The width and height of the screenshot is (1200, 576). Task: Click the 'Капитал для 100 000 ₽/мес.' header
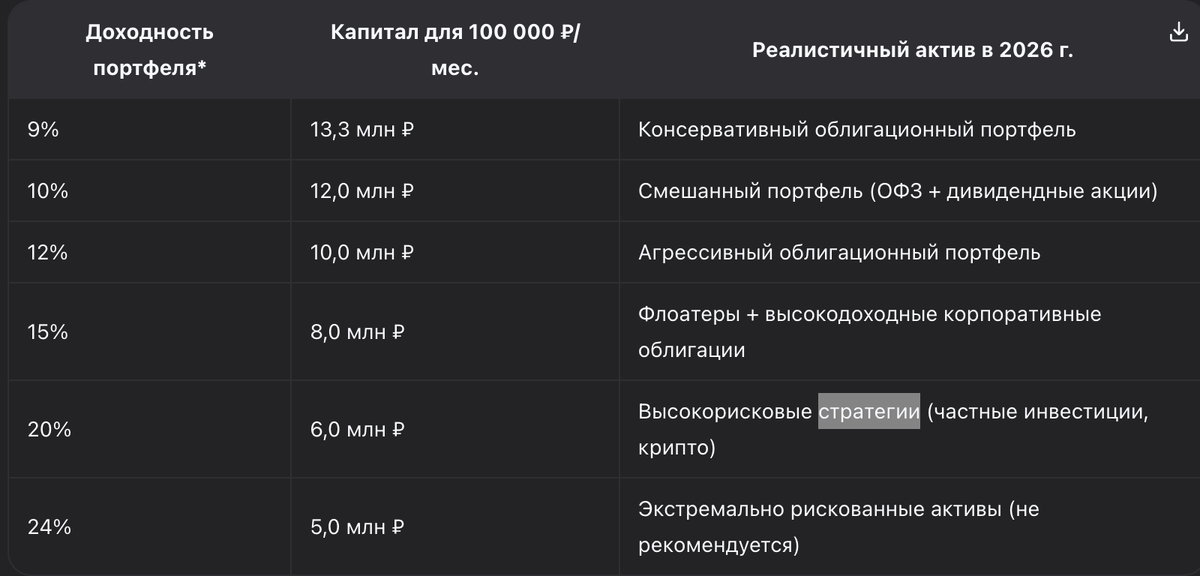tap(455, 51)
